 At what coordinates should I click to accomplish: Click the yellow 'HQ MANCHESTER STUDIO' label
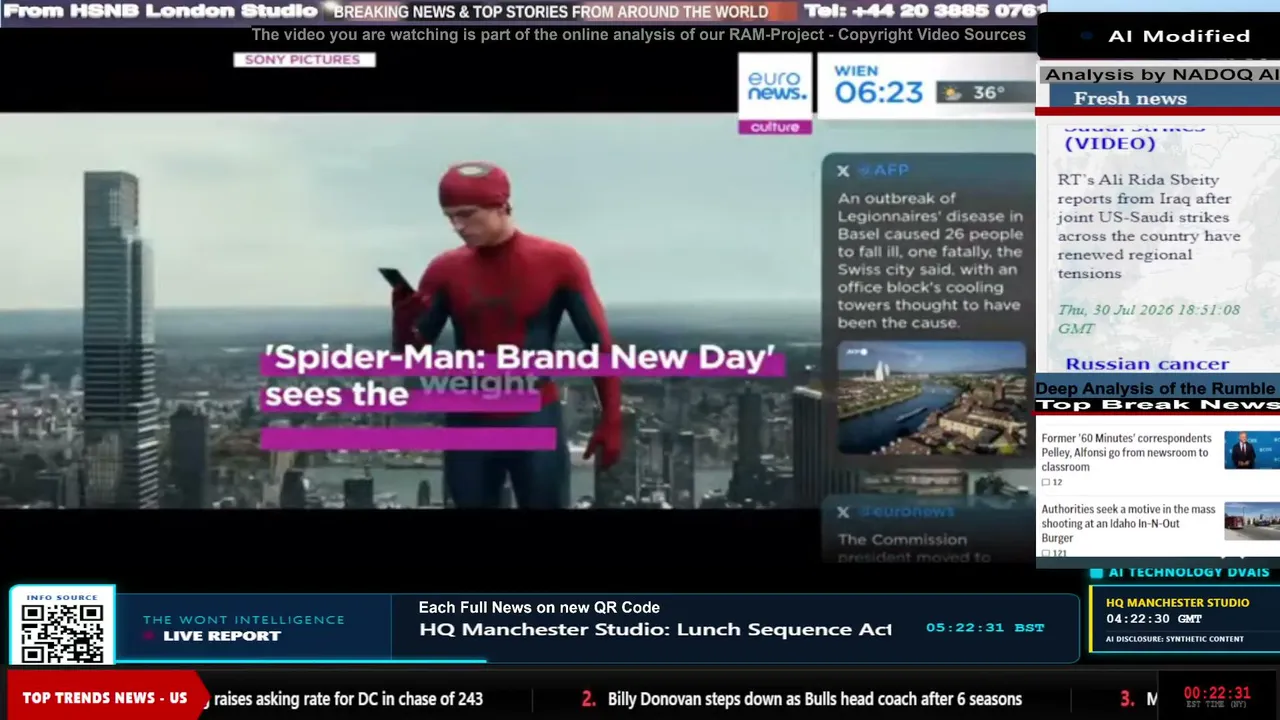[1178, 603]
